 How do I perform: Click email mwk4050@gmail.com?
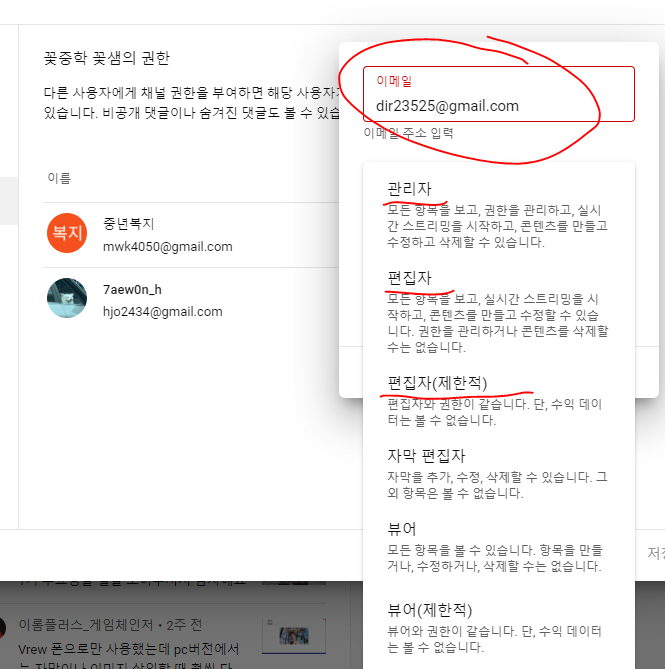pyautogui.click(x=168, y=247)
